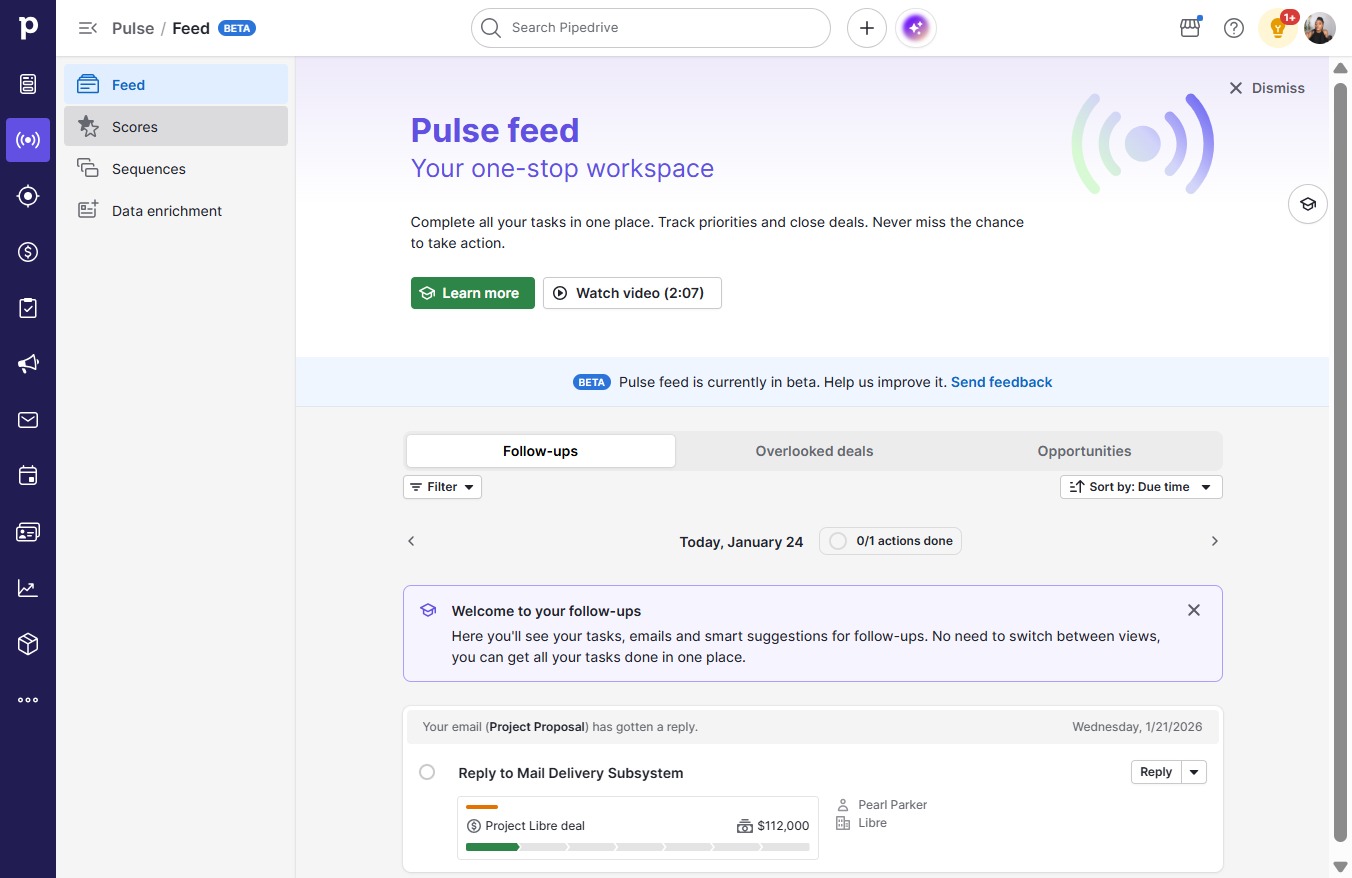The image size is (1352, 878).
Task: Open Mail envelope sidebar icon
Action: pyautogui.click(x=28, y=420)
